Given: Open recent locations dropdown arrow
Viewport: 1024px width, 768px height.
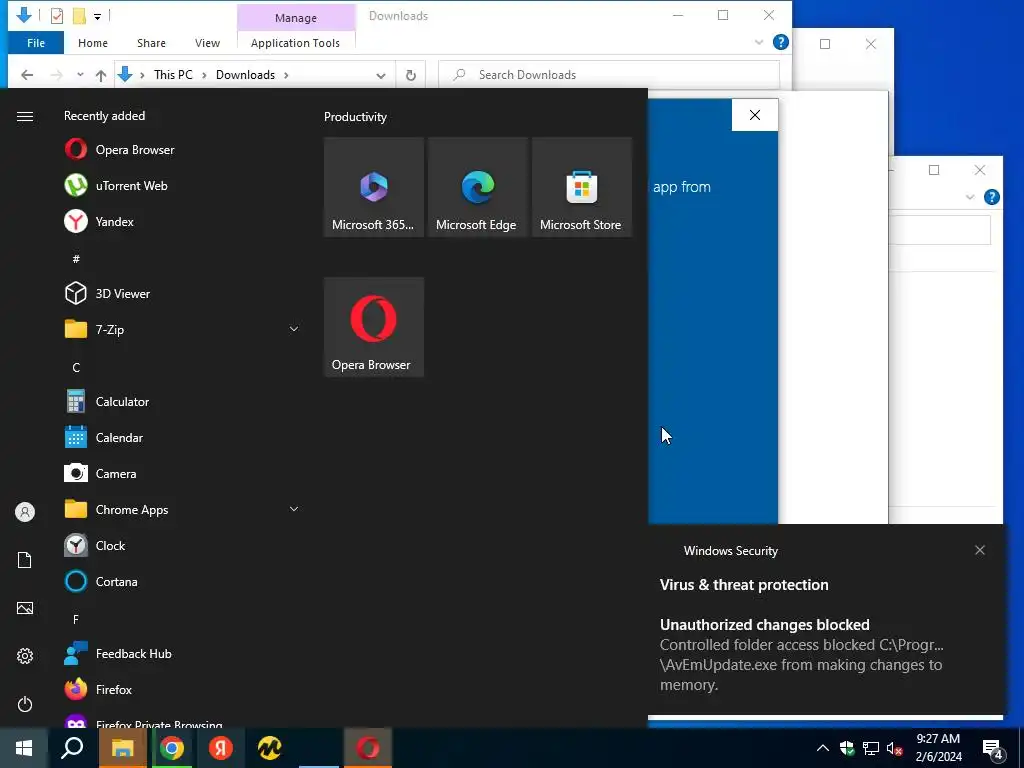Looking at the screenshot, I should tap(80, 75).
